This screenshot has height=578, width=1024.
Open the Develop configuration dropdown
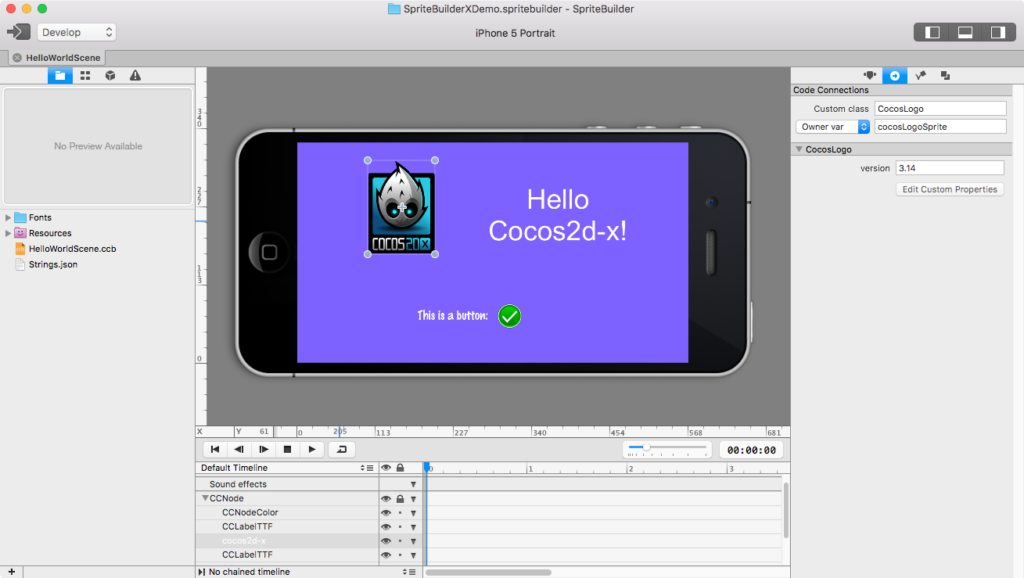pos(76,31)
